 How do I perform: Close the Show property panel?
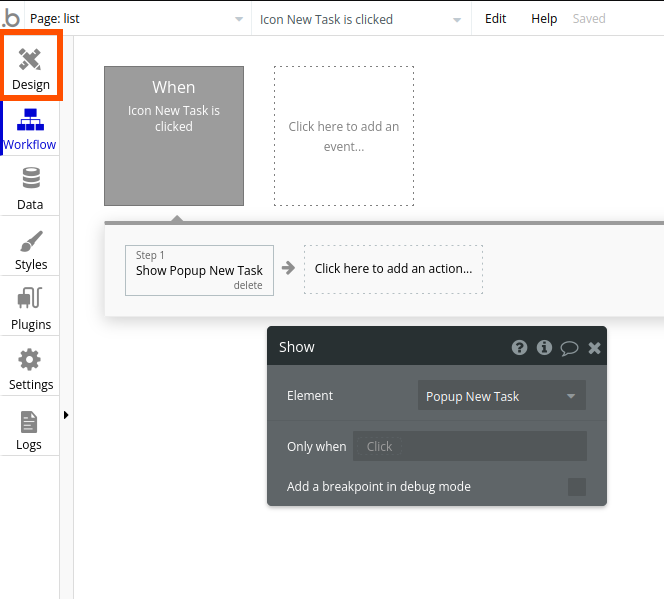[594, 348]
